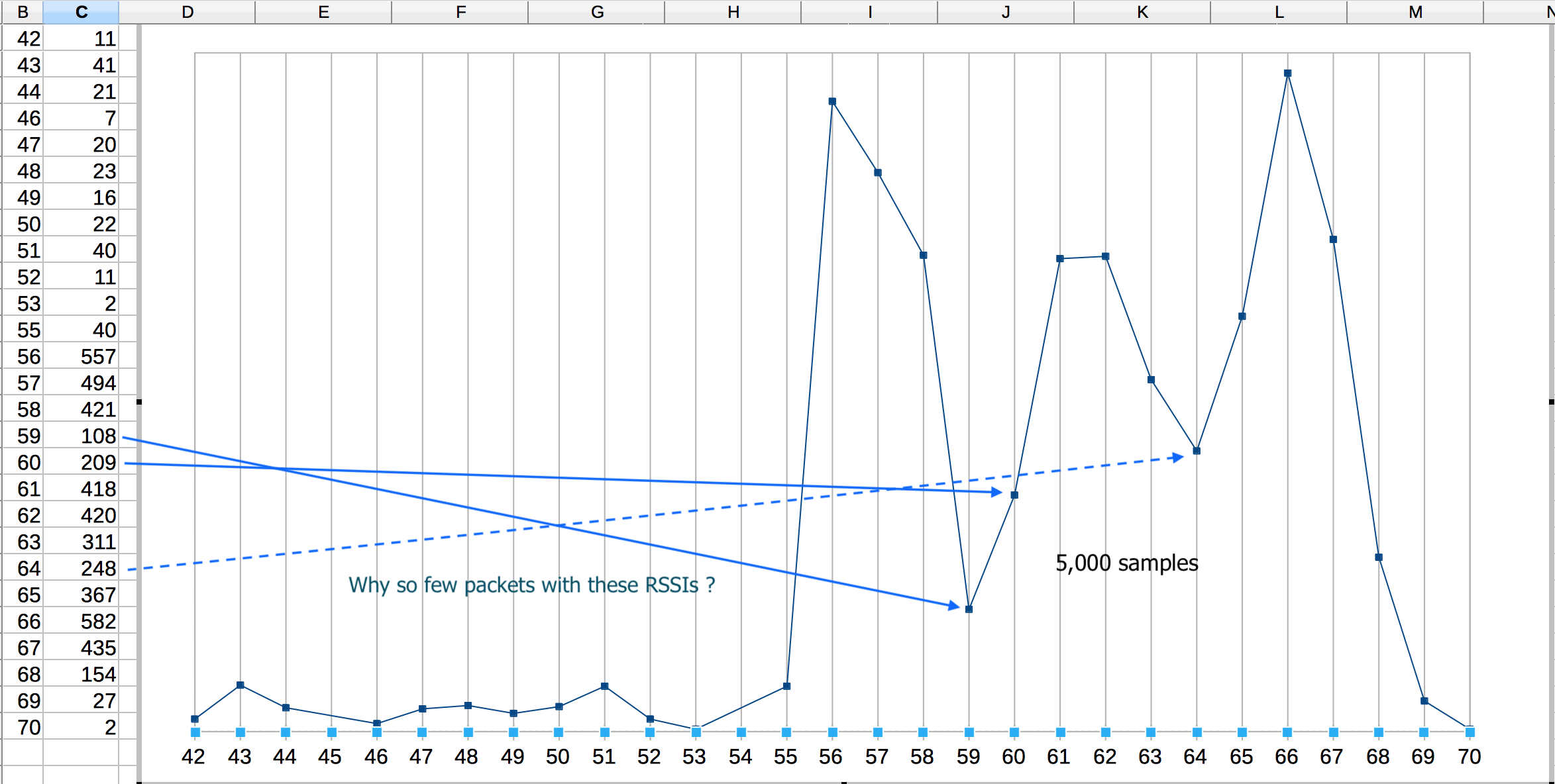Select column header C
The width and height of the screenshot is (1555, 784).
coord(81,11)
